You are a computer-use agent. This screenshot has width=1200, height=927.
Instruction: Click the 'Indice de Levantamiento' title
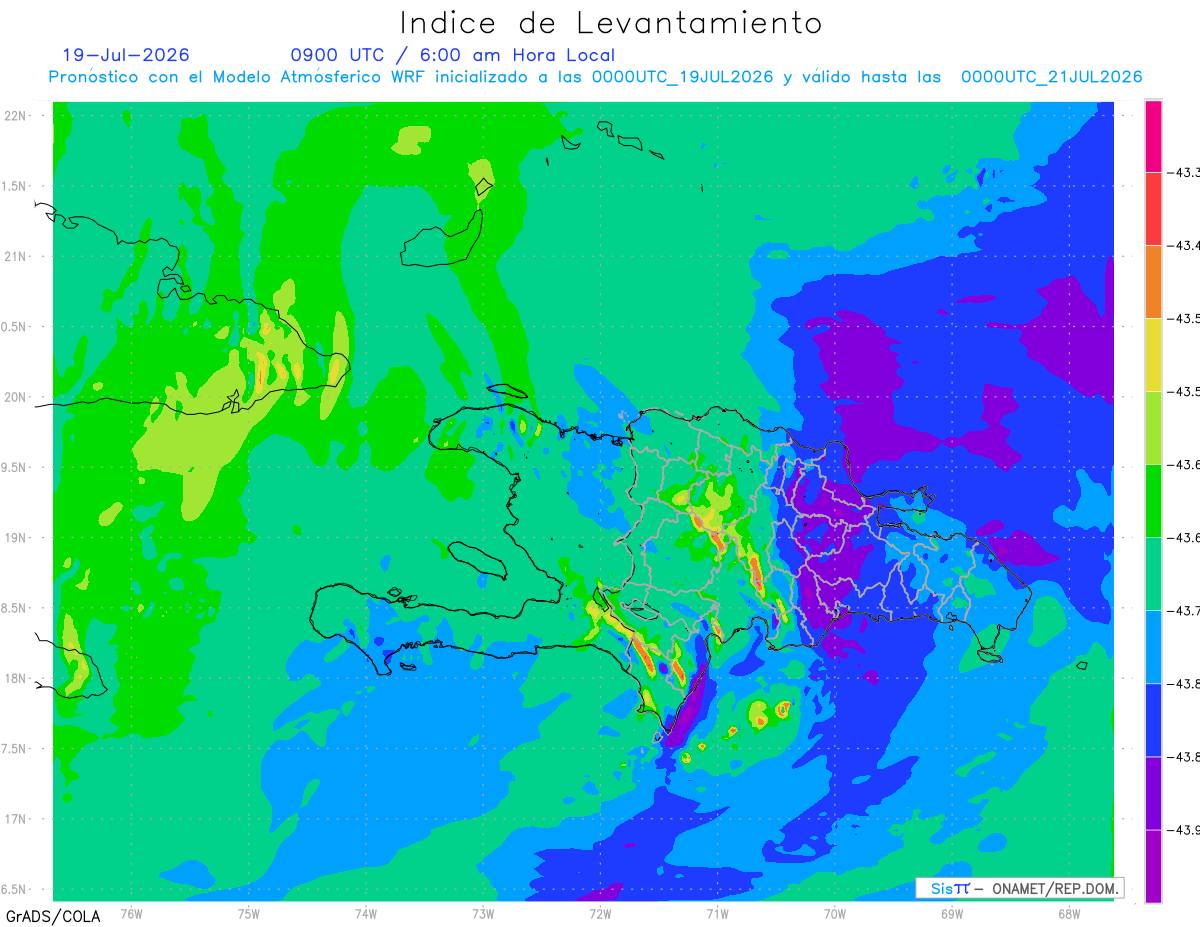tap(611, 23)
